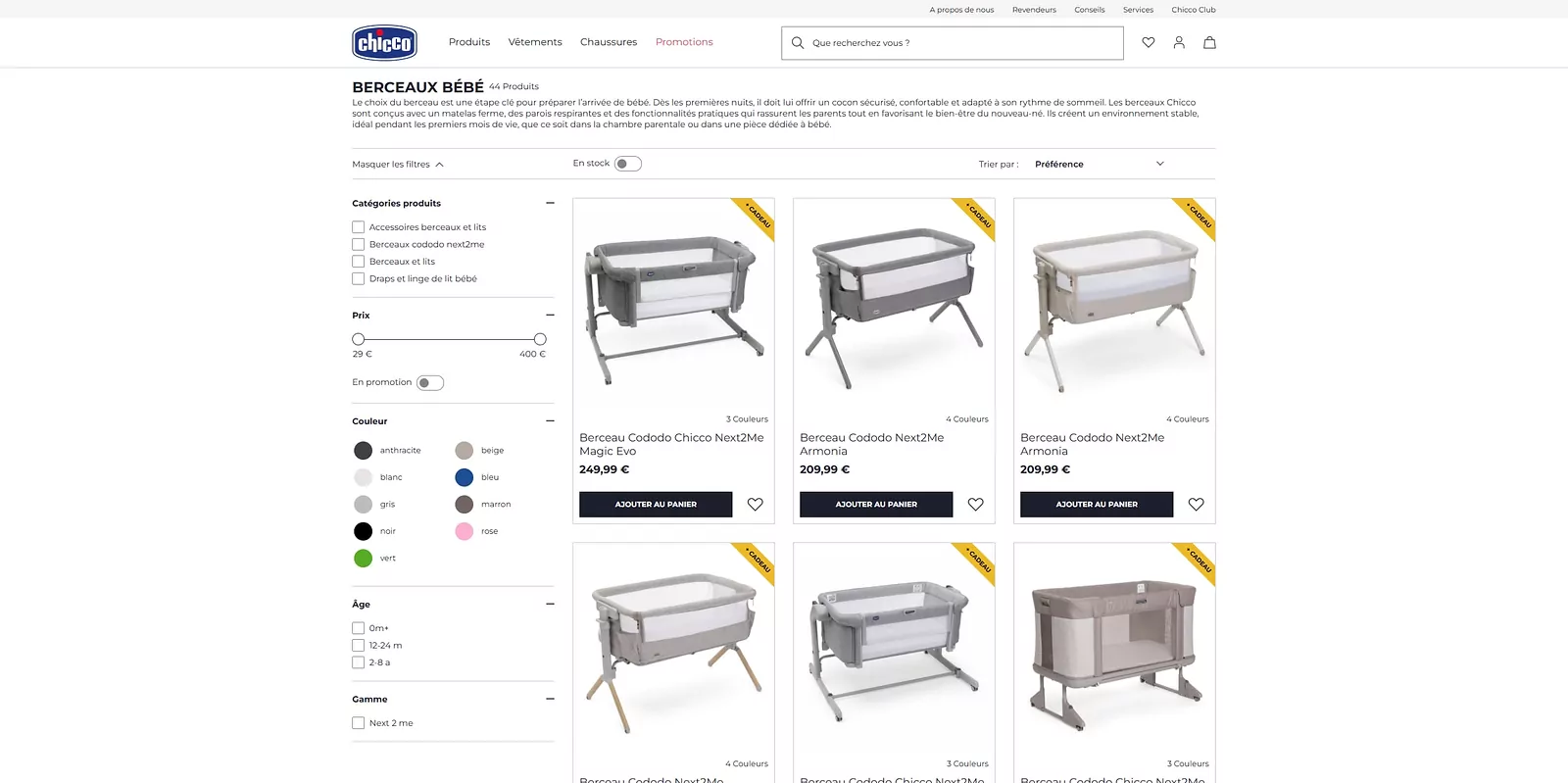Open the A propos de nous link
This screenshot has height=783, width=1568.
961,10
